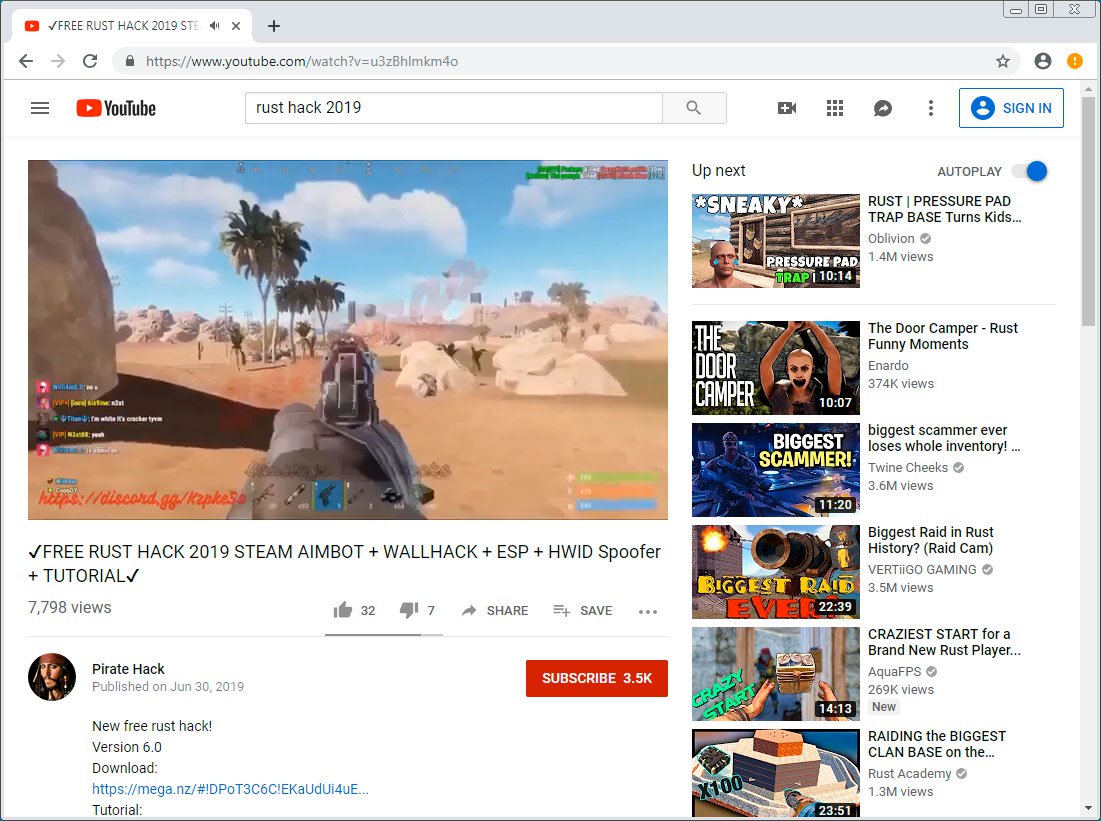
Task: Bookmark this page with star icon
Action: (x=1003, y=61)
